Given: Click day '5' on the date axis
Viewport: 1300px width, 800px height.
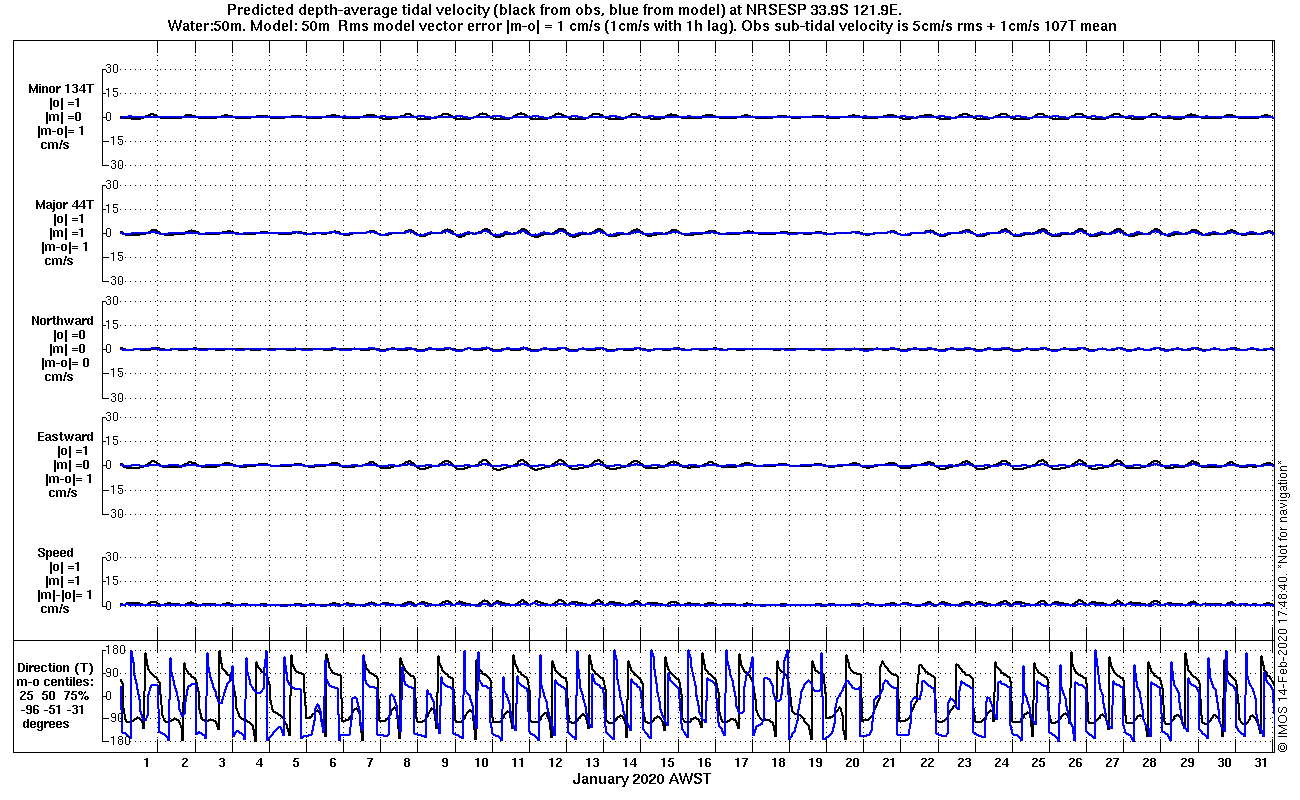Looking at the screenshot, I should click(x=296, y=763).
